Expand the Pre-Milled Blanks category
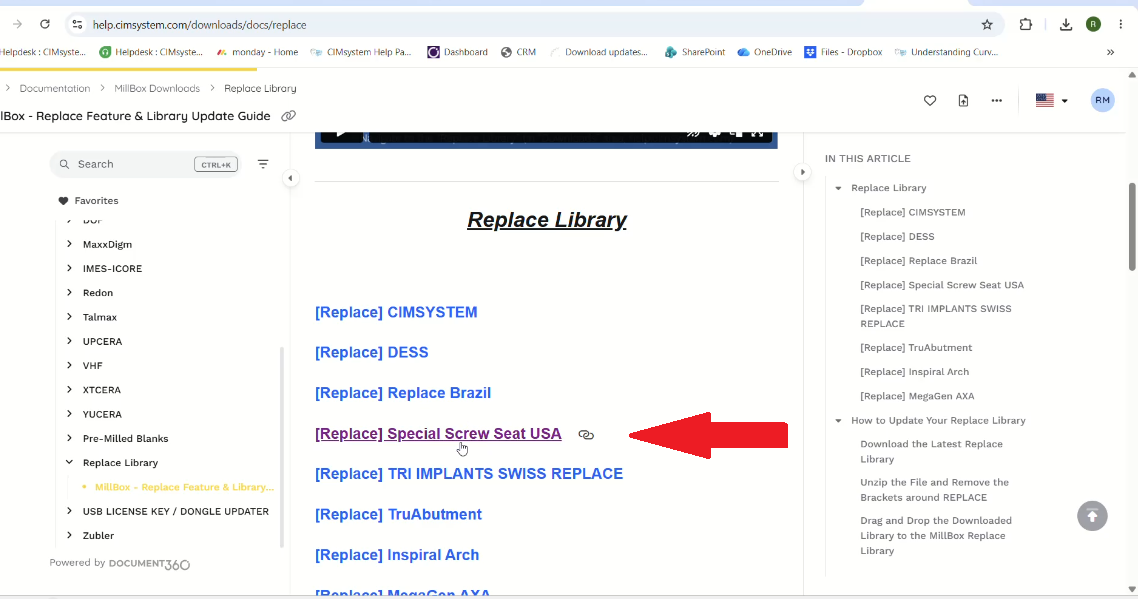1138x599 pixels. 70,438
